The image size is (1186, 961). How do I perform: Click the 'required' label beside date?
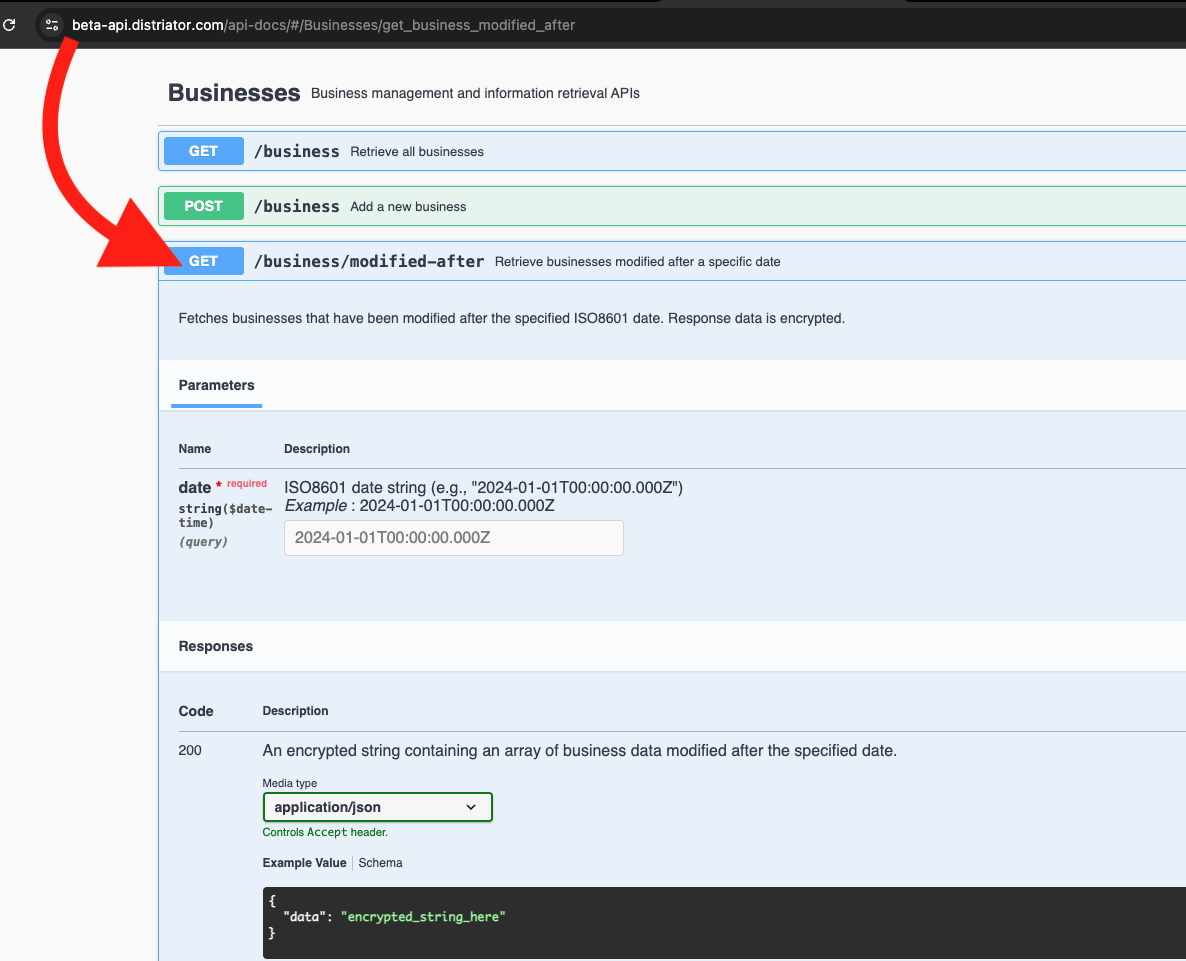tap(247, 483)
